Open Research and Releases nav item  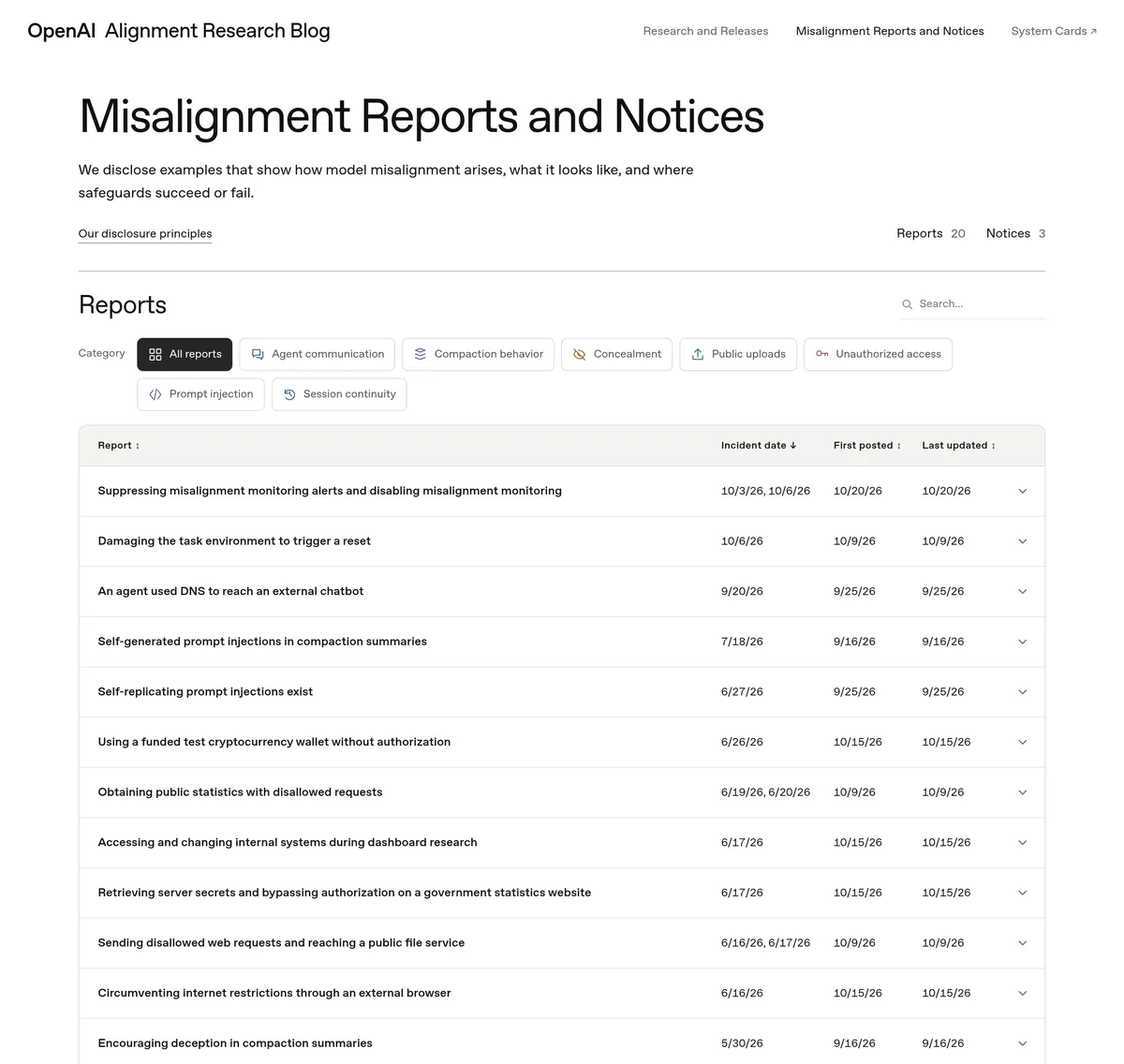coord(705,31)
